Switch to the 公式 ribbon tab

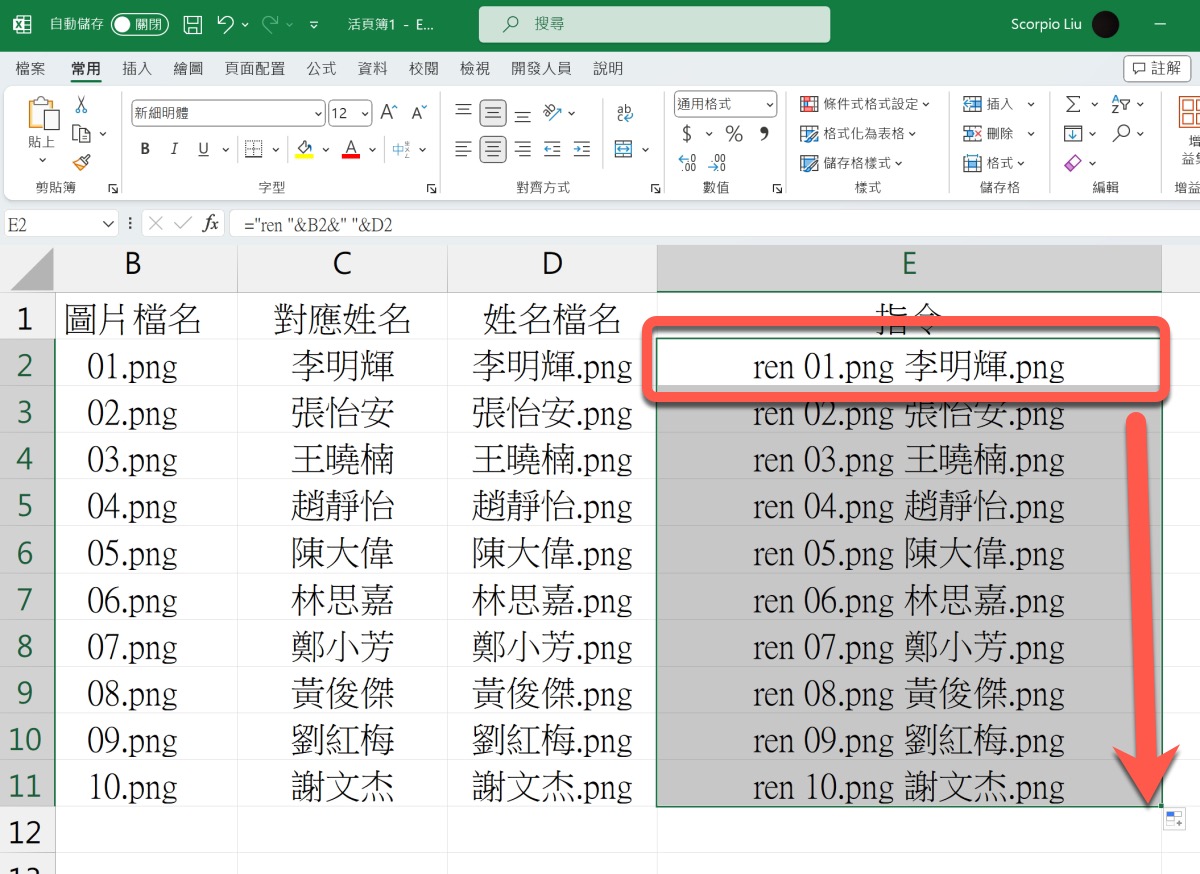321,68
